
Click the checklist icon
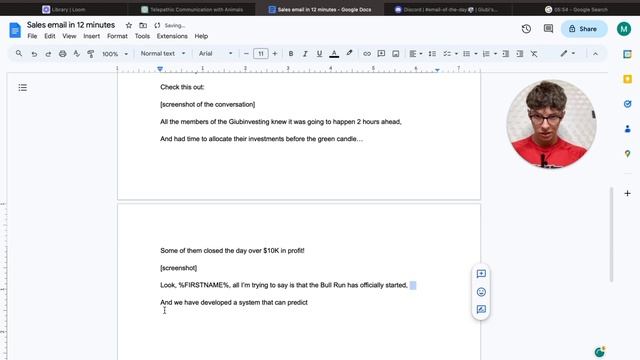click(x=447, y=53)
